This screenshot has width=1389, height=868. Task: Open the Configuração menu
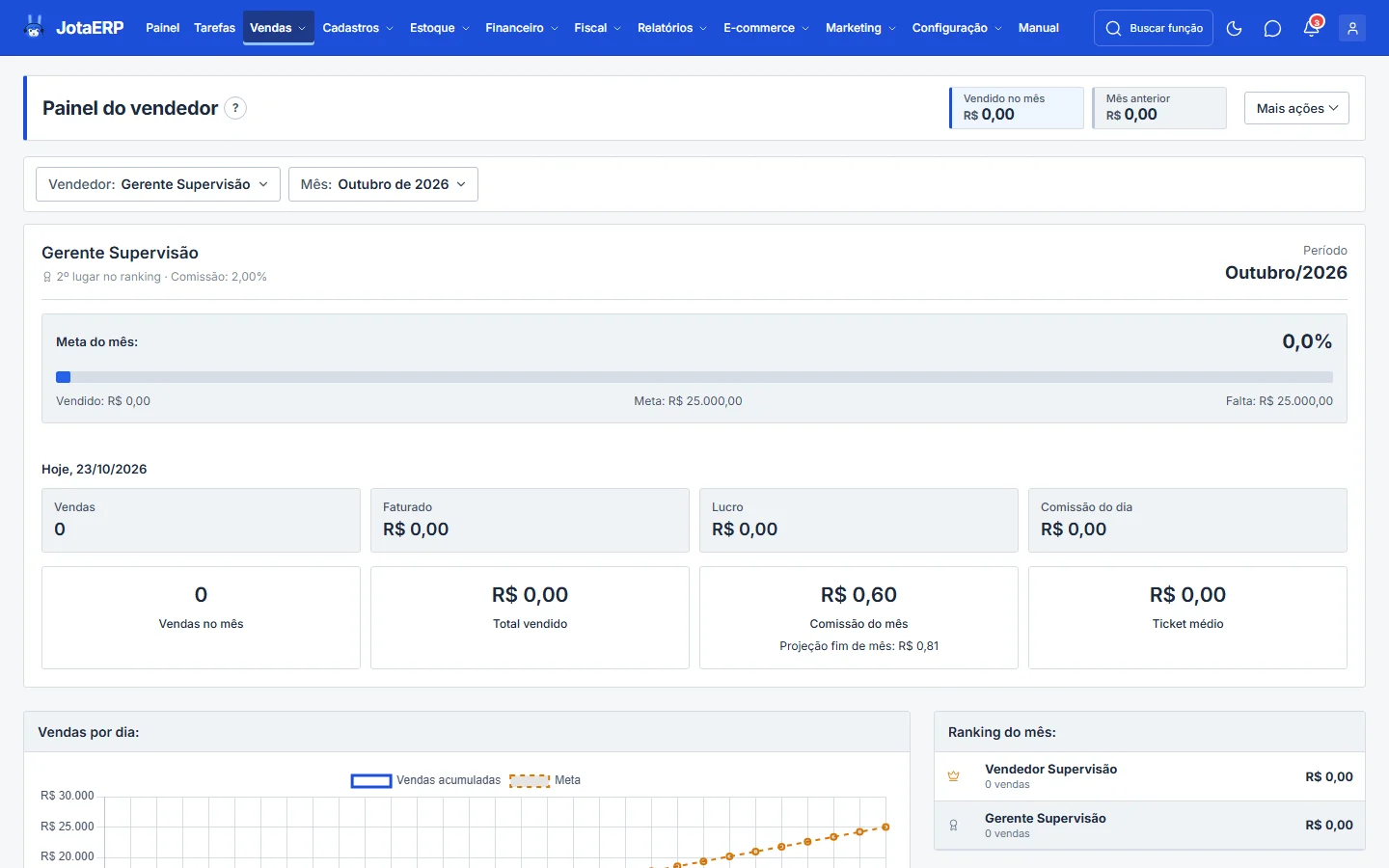[x=957, y=28]
